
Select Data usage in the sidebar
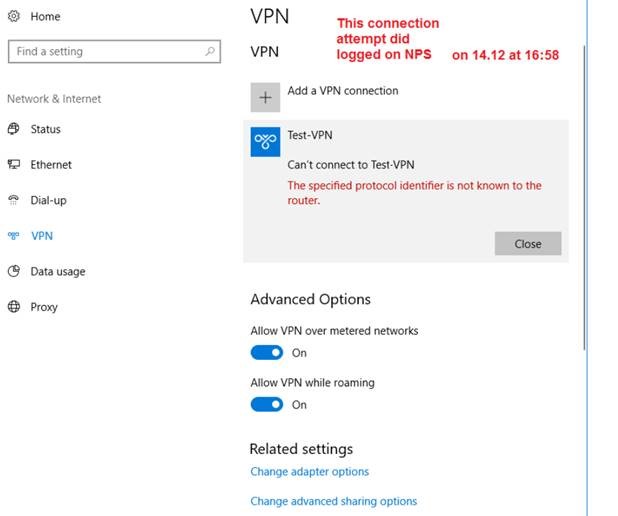(x=58, y=272)
